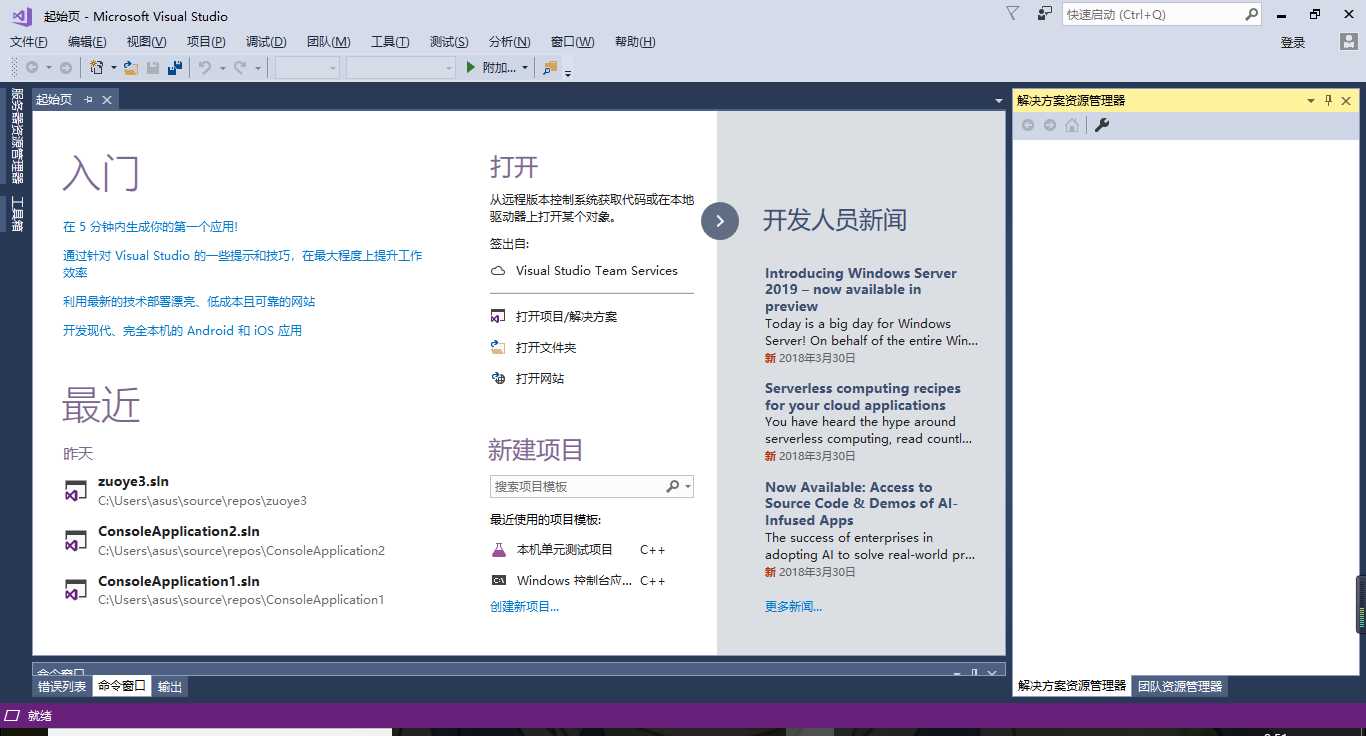Image resolution: width=1366 pixels, height=736 pixels.
Task: Click the round arrow to collapse developer news
Action: click(x=720, y=221)
